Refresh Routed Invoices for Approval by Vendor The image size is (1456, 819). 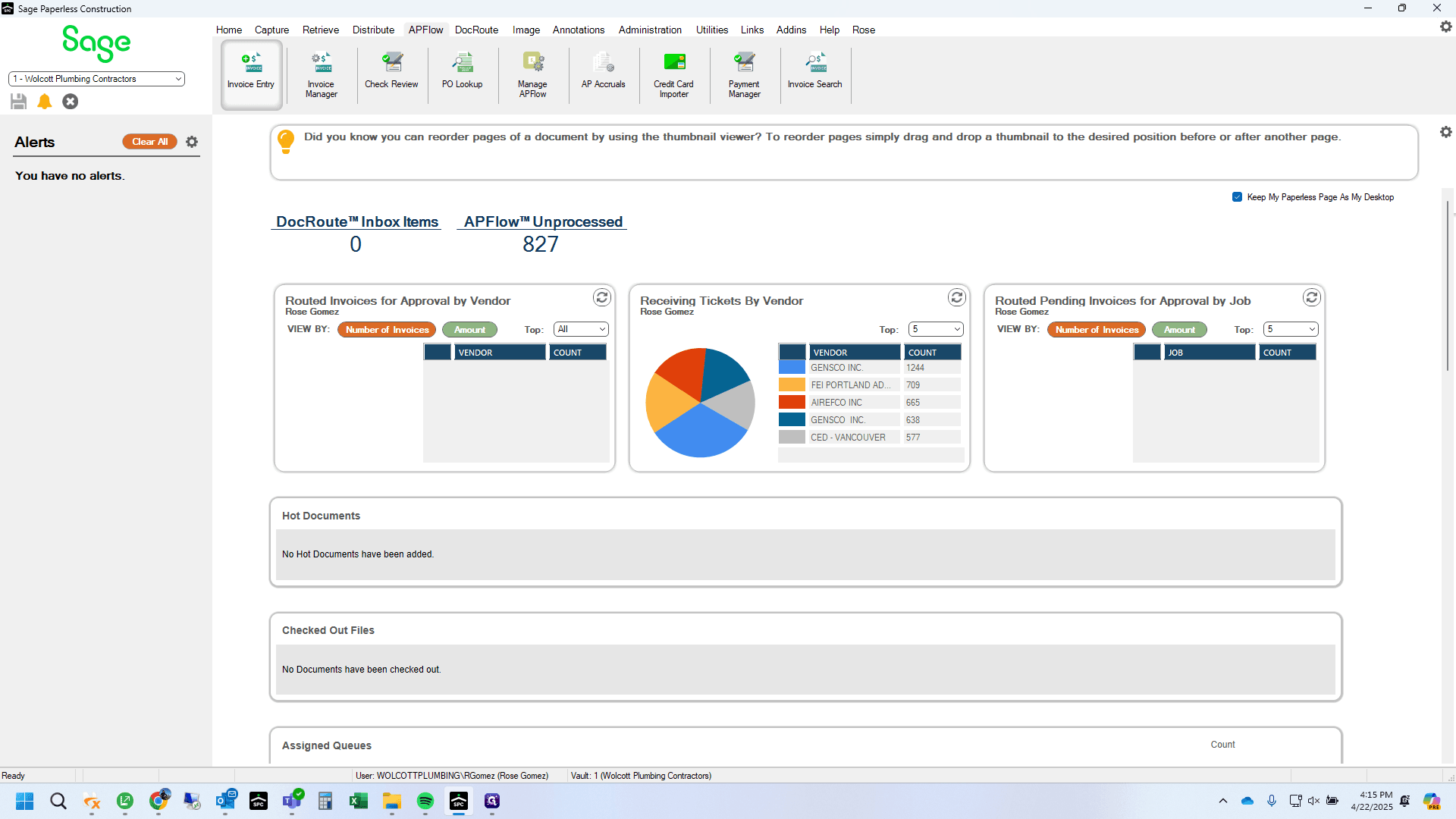click(602, 297)
